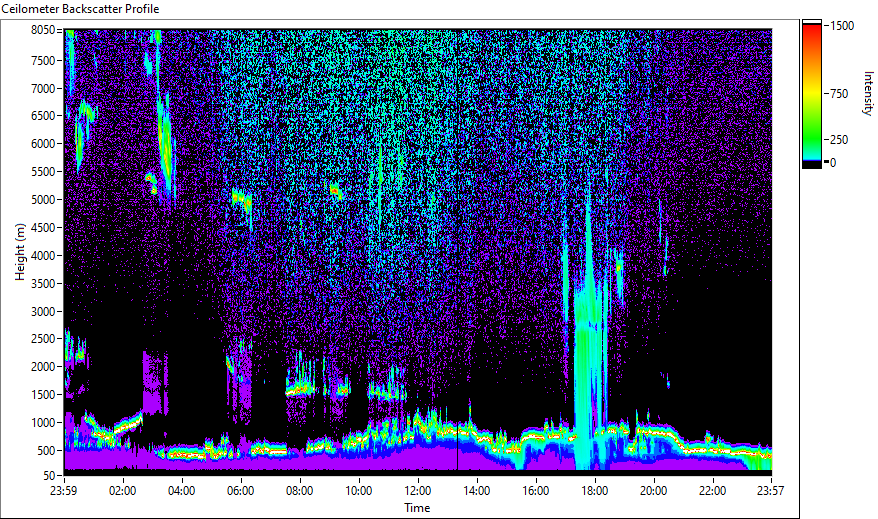Click the 23:59 start time label
The width and height of the screenshot is (878, 519).
[63, 491]
